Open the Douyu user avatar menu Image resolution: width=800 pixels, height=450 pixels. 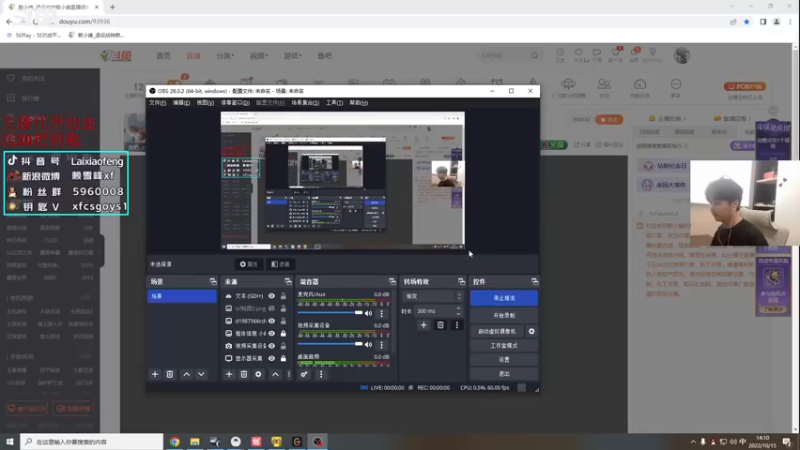pyautogui.click(x=682, y=56)
